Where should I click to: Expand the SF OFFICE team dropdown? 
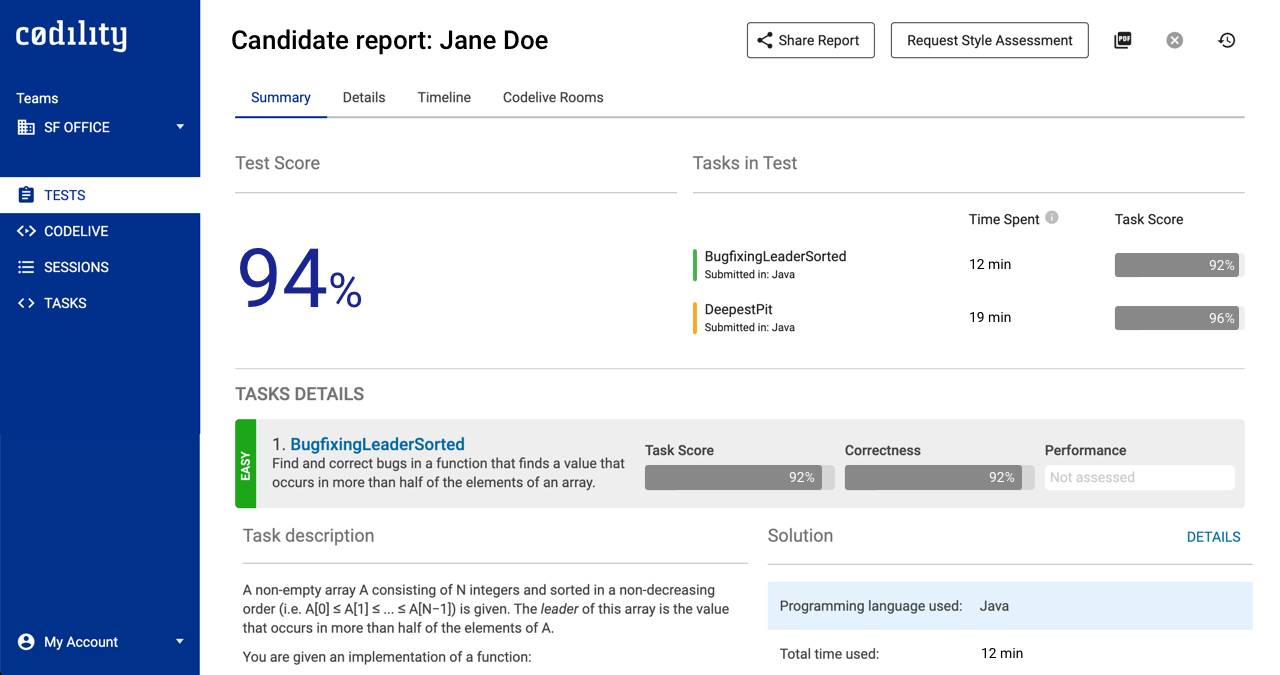(180, 127)
